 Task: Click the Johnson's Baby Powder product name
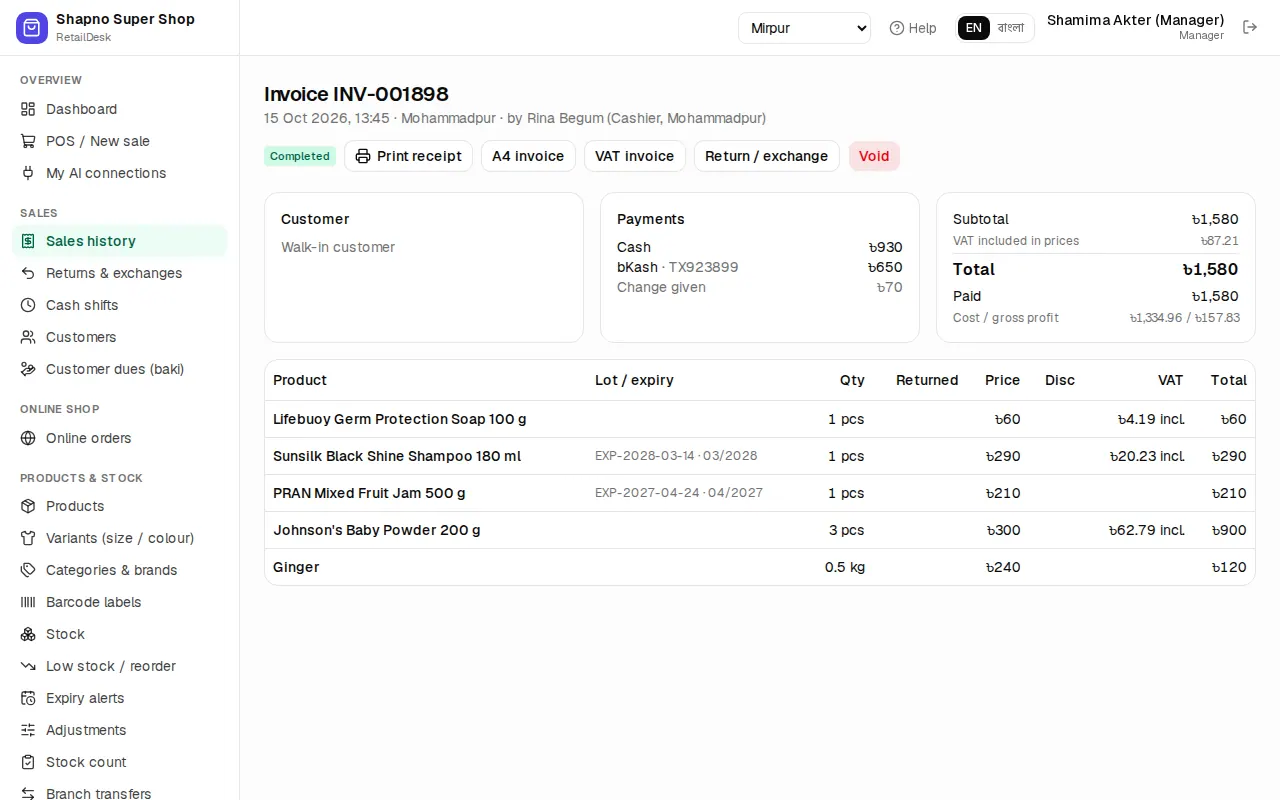[377, 530]
